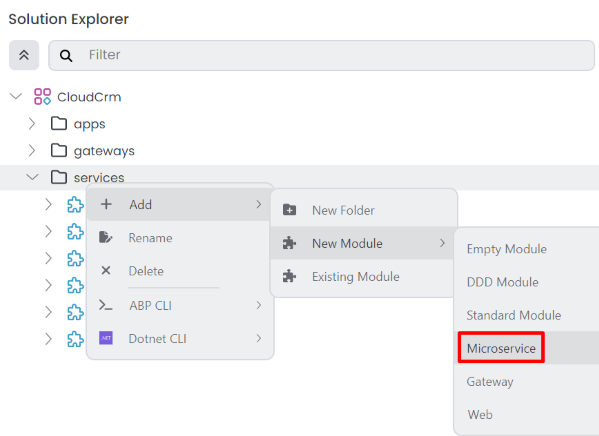Click the services folder icon
This screenshot has width=599, height=436.
pos(59,177)
